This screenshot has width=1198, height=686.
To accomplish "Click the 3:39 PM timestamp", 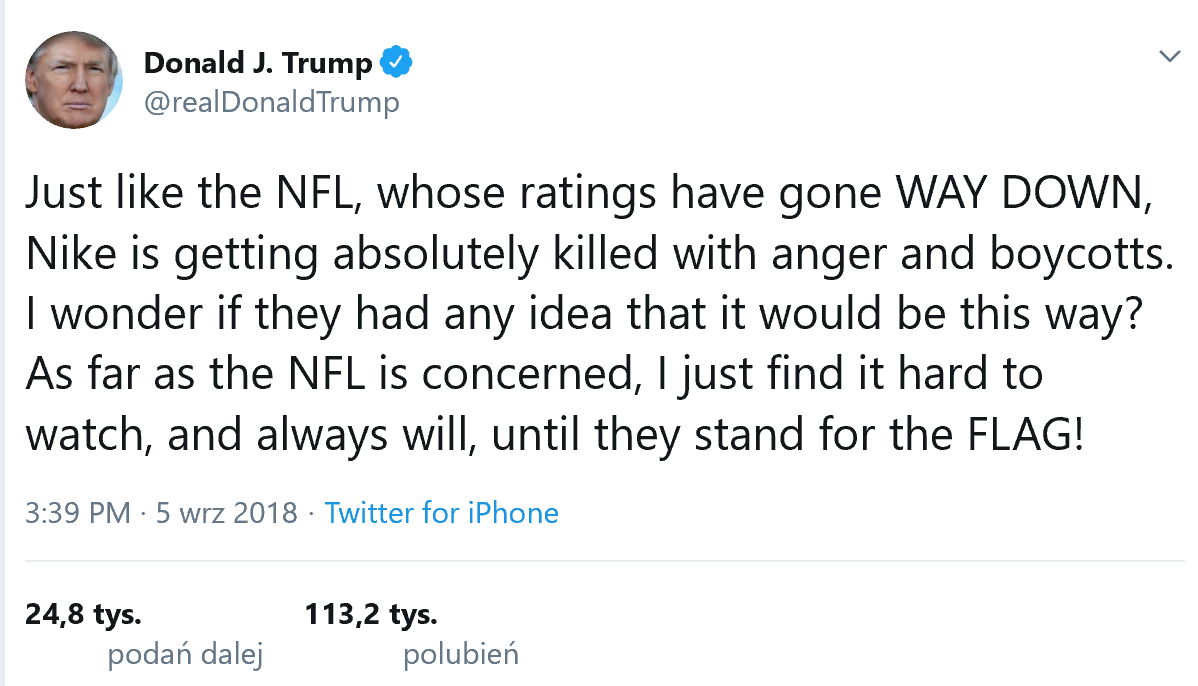I will coord(78,513).
